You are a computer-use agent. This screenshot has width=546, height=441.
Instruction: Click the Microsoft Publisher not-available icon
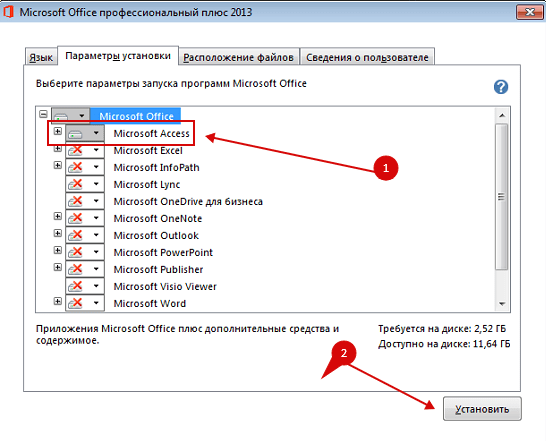tap(76, 269)
